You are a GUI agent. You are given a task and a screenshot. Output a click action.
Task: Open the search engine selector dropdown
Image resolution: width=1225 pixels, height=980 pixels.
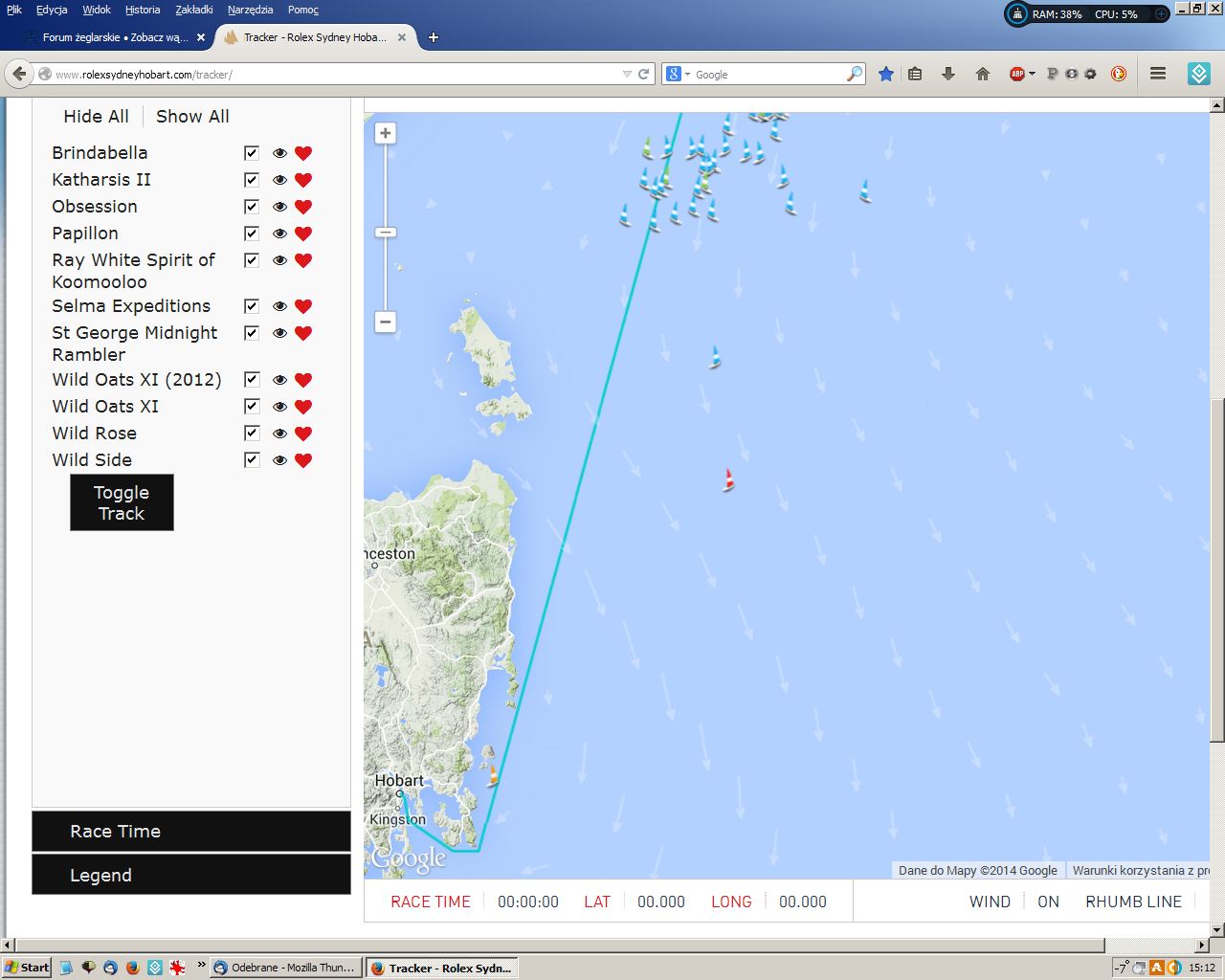679,74
